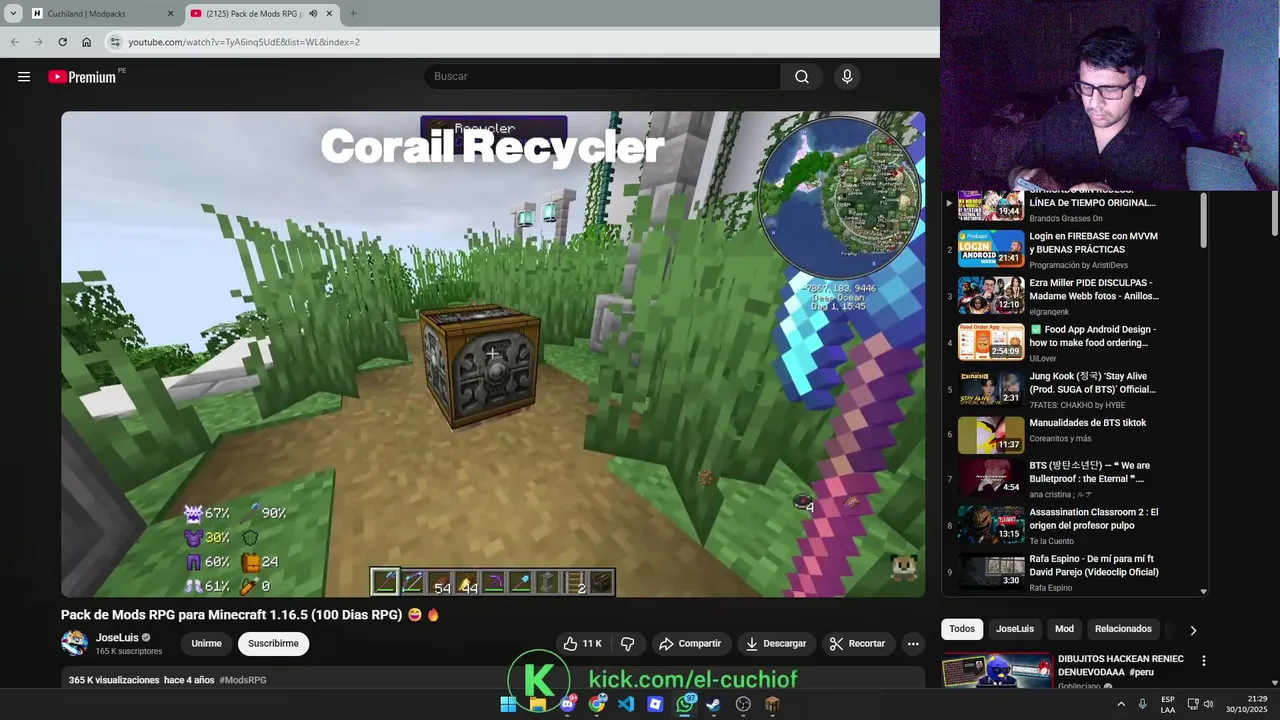Select the Todos filter chip
This screenshot has width=1280, height=720.
(962, 629)
